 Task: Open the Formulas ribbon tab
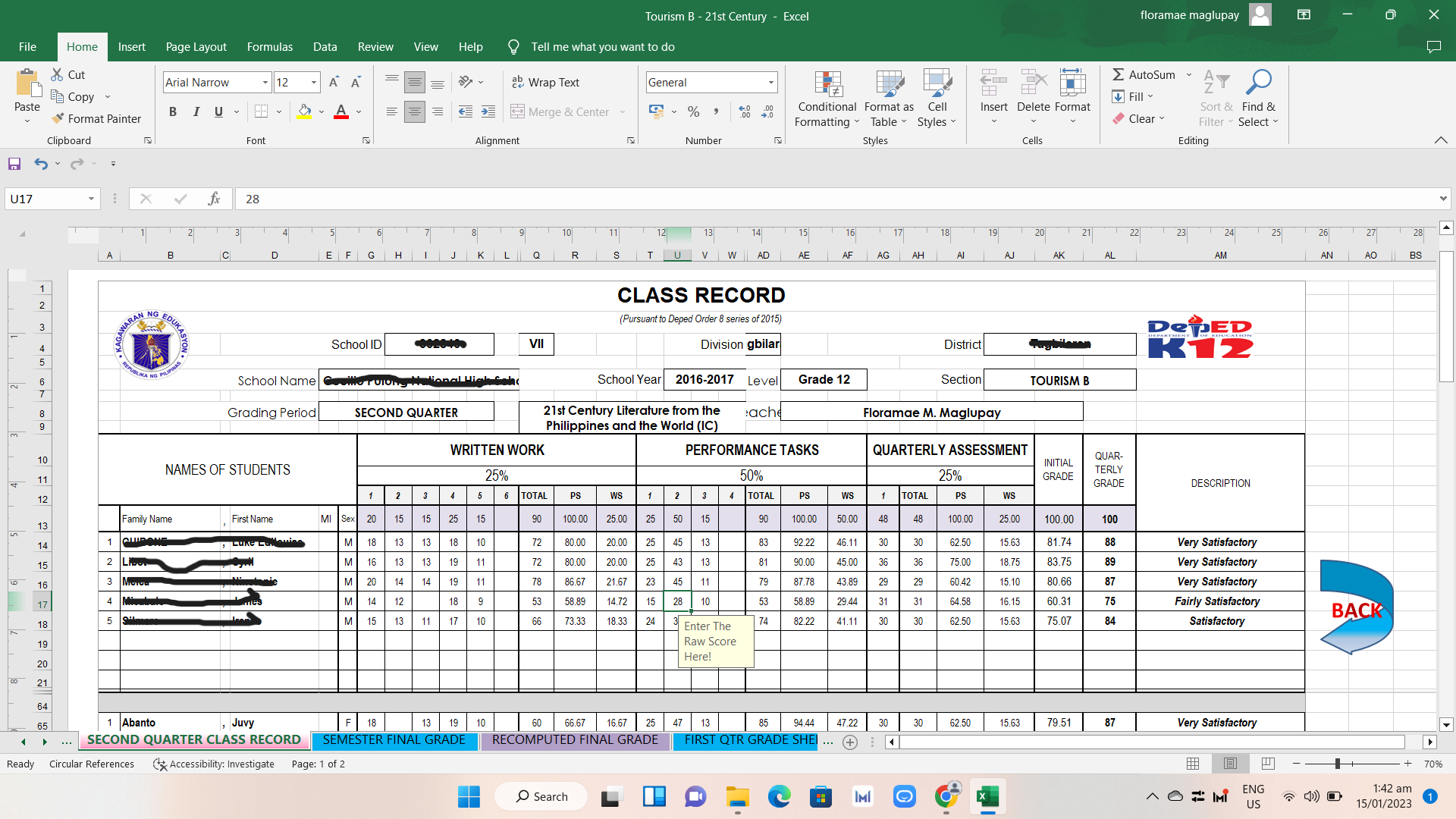coord(269,46)
